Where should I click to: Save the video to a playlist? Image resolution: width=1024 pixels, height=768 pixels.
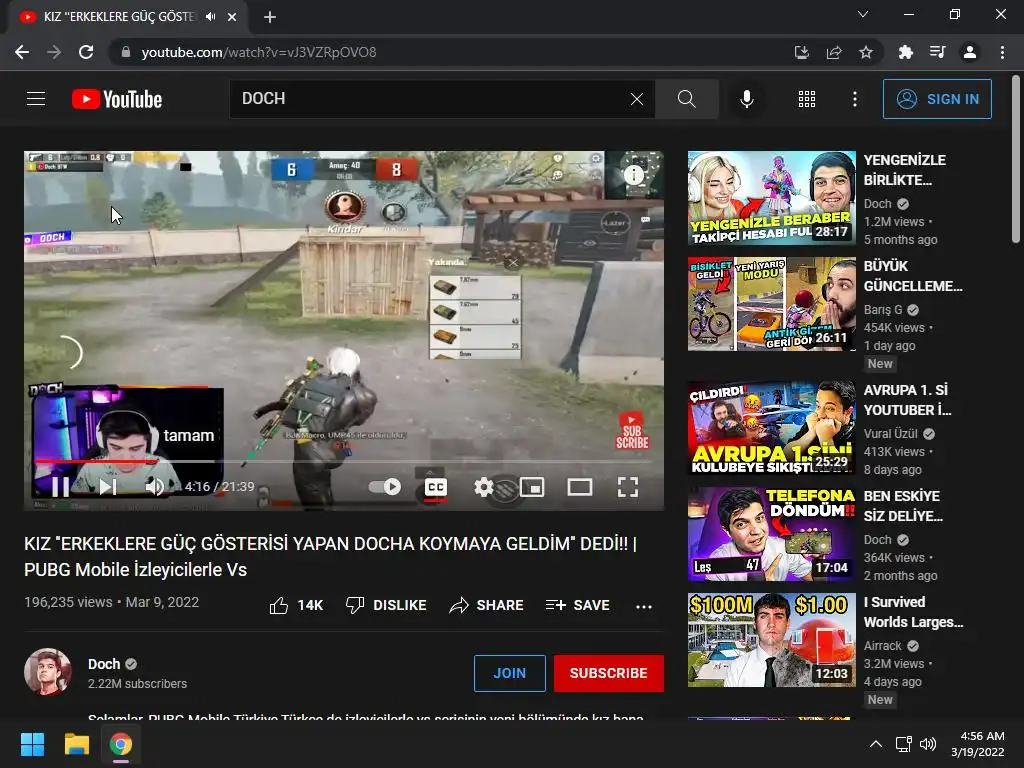[x=578, y=605]
